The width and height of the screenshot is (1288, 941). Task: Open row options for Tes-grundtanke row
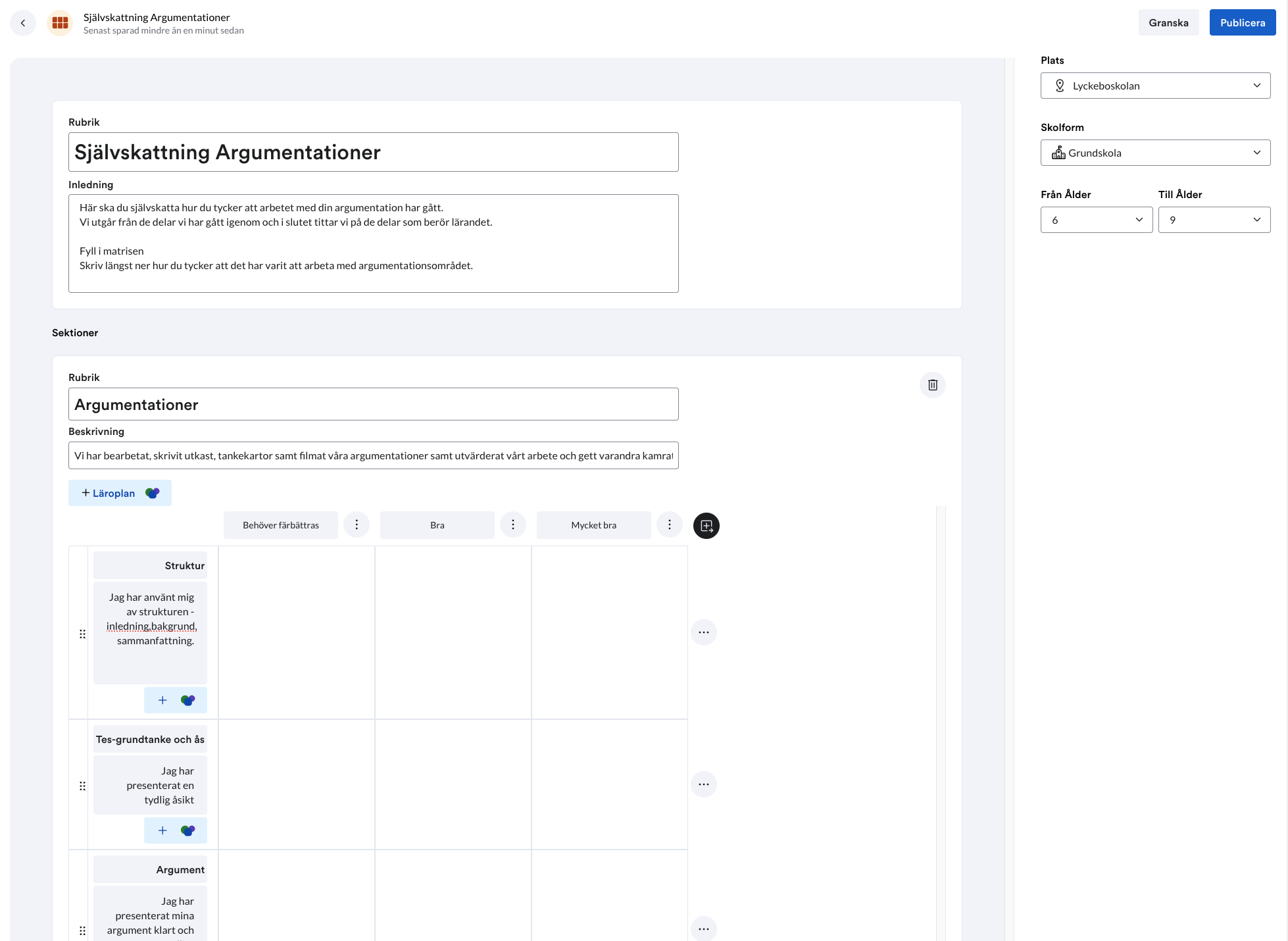point(703,784)
